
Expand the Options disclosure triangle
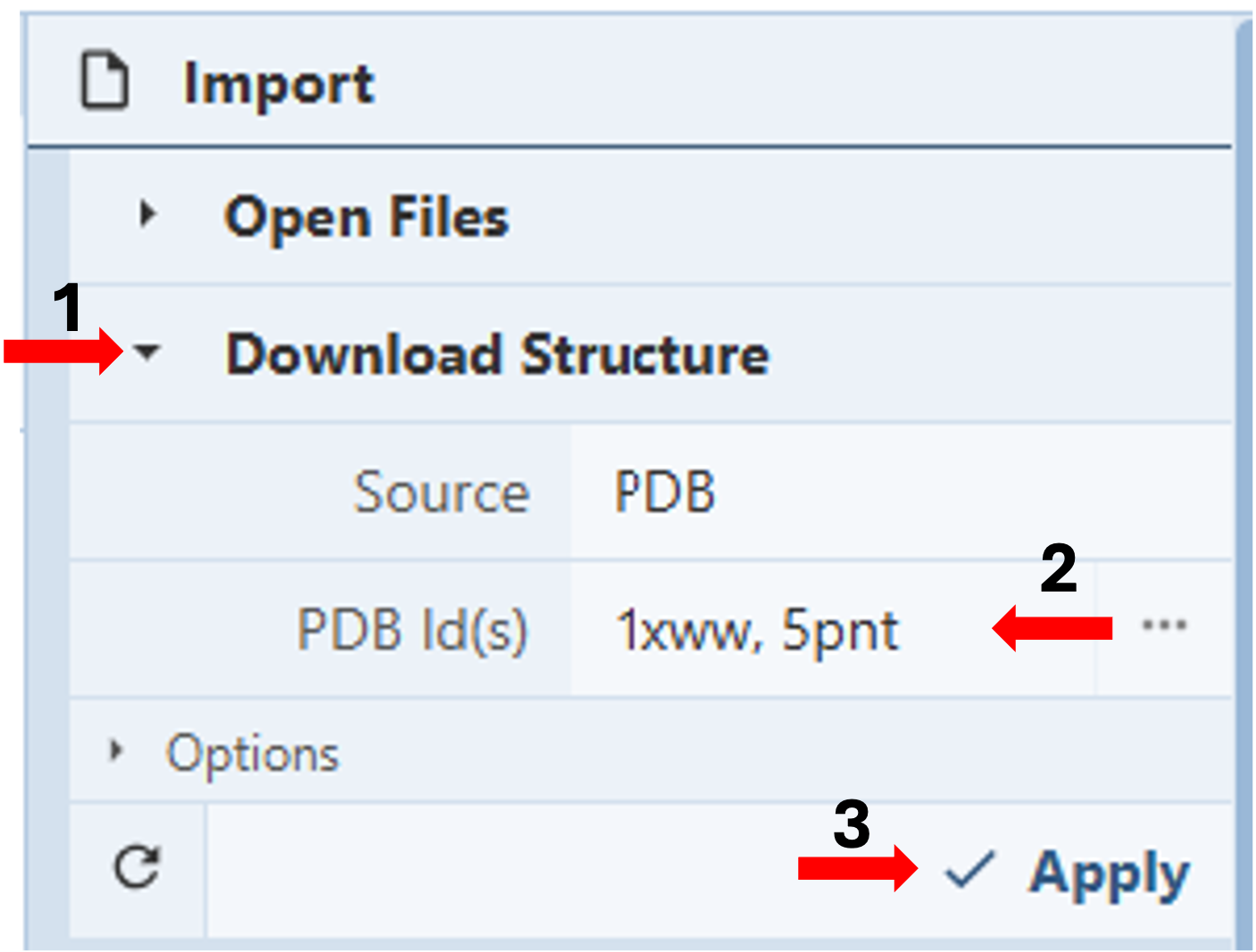click(x=116, y=751)
